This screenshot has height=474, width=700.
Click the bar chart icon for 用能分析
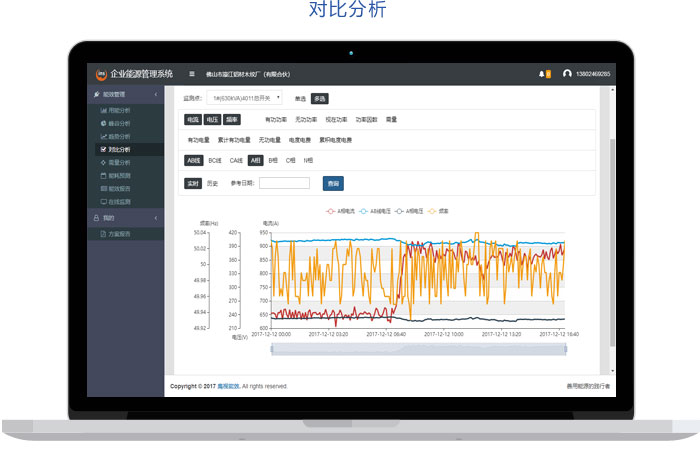point(104,110)
